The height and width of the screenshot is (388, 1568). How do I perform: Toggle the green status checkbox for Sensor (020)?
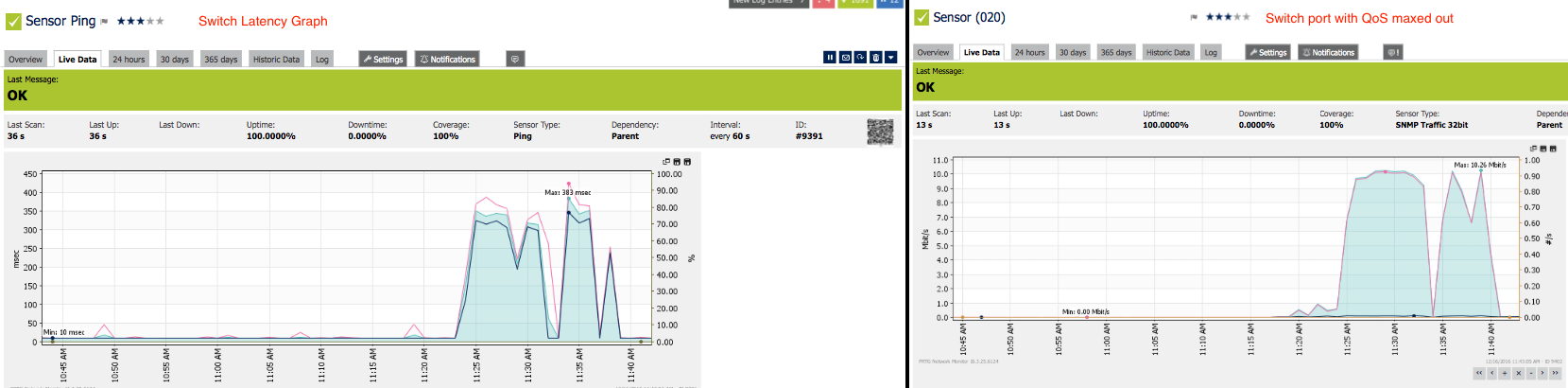coord(922,18)
